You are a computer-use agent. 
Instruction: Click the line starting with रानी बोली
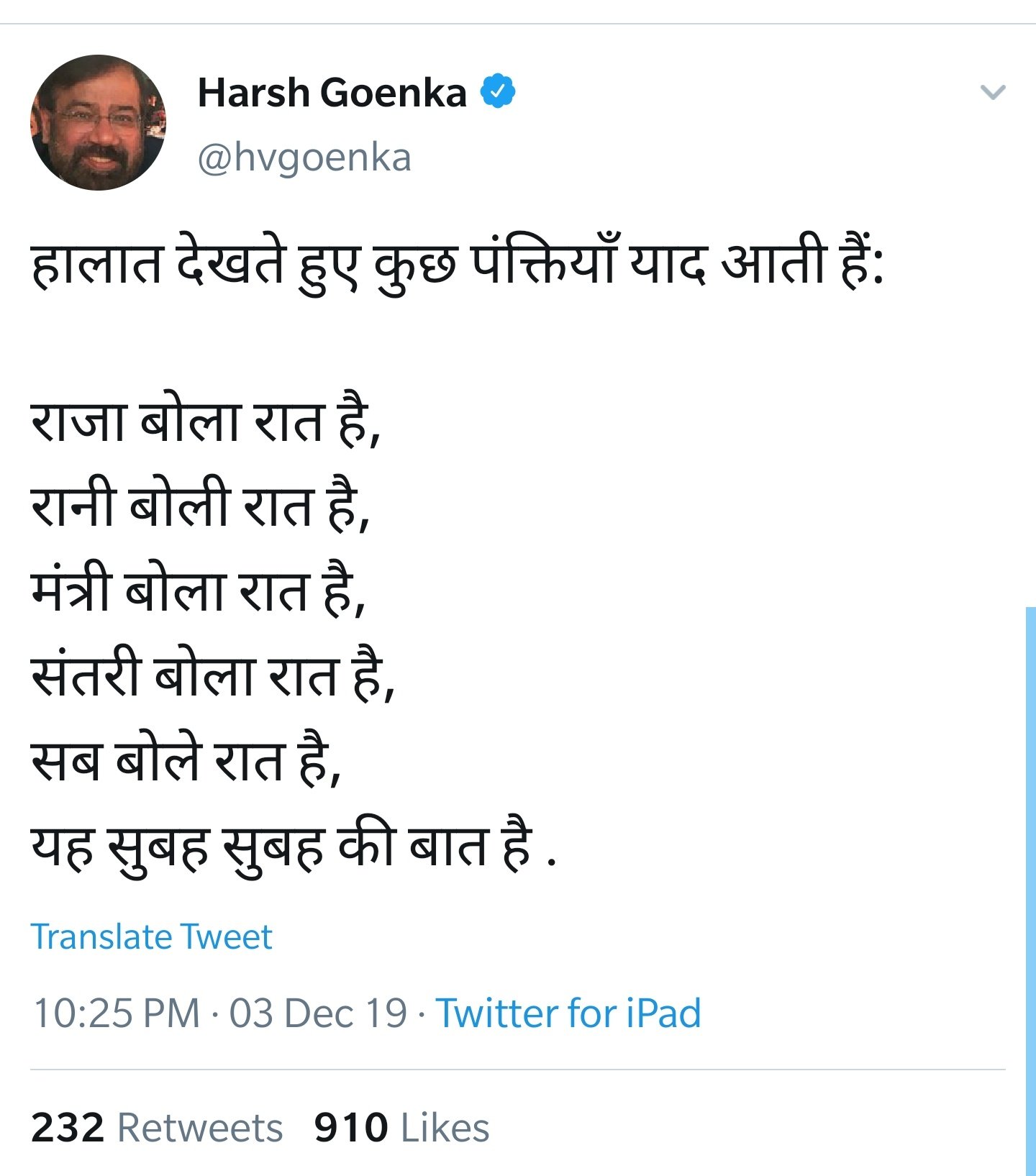pyautogui.click(x=200, y=506)
